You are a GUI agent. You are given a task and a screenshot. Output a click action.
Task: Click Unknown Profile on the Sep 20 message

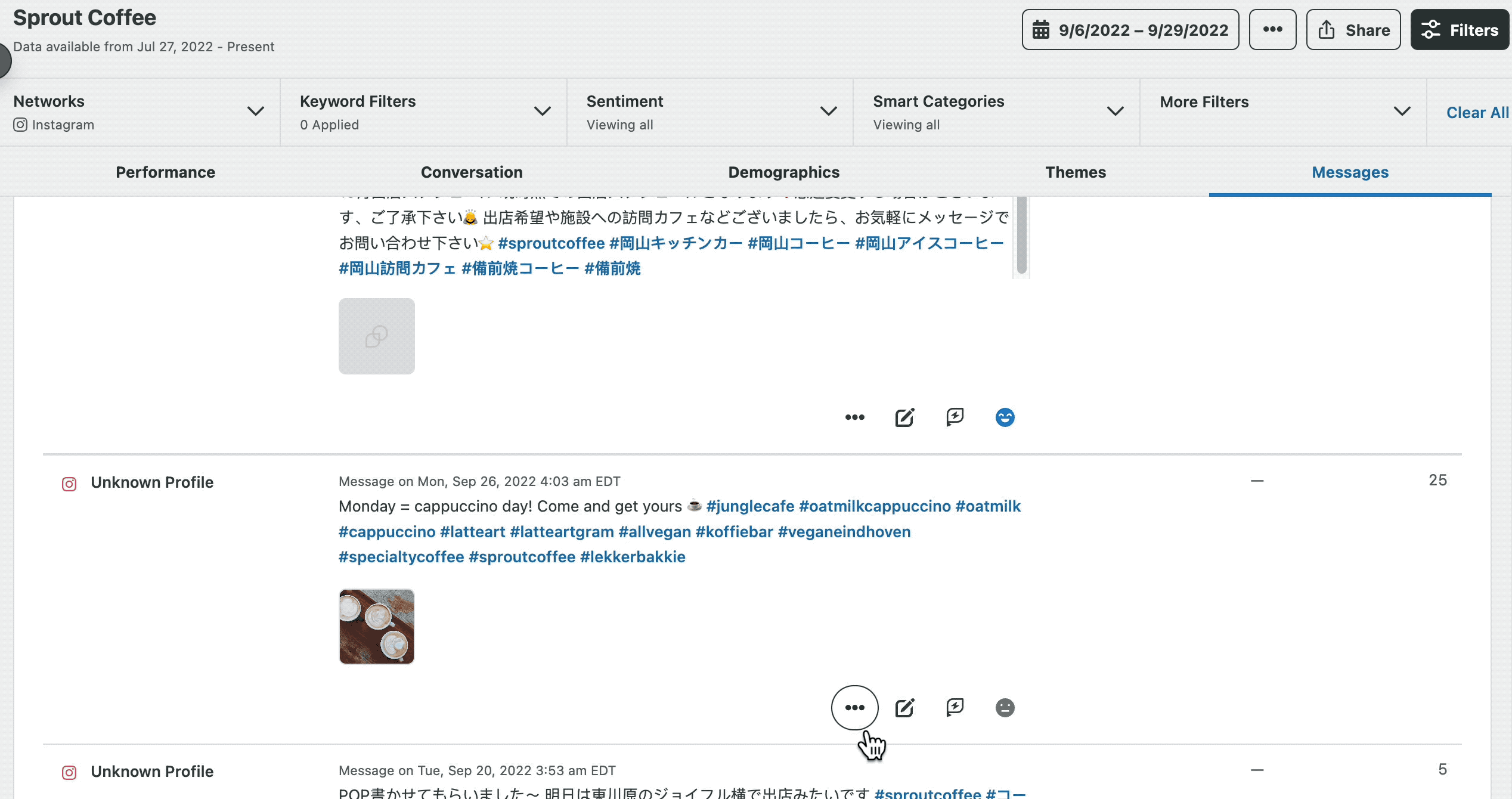pos(152,772)
